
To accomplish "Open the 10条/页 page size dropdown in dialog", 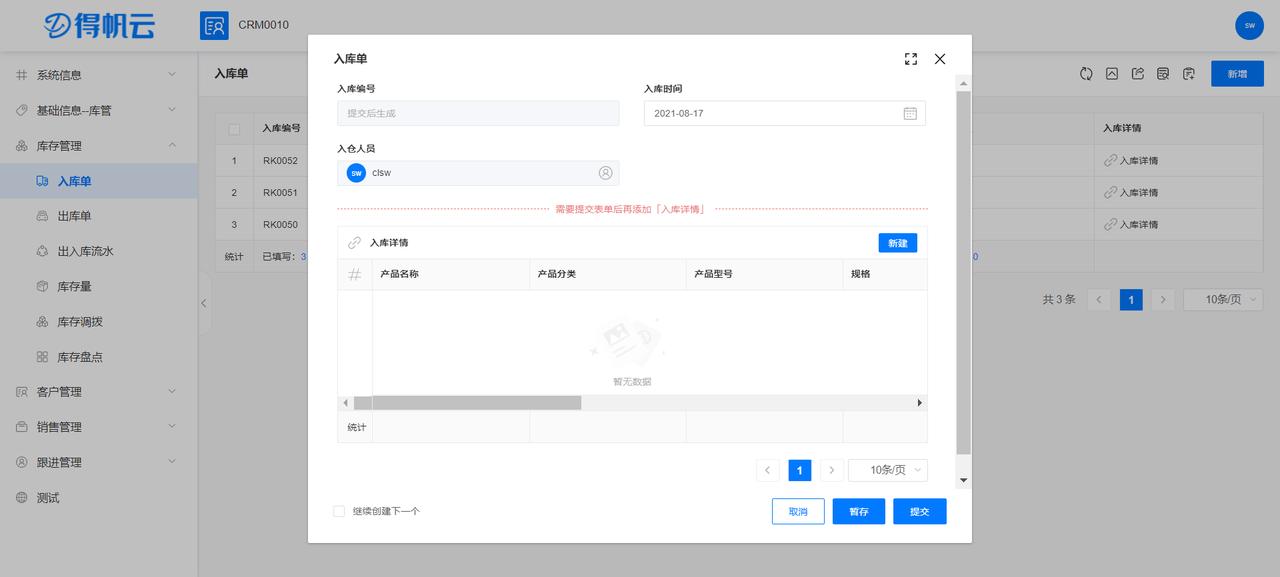I will [x=887, y=470].
